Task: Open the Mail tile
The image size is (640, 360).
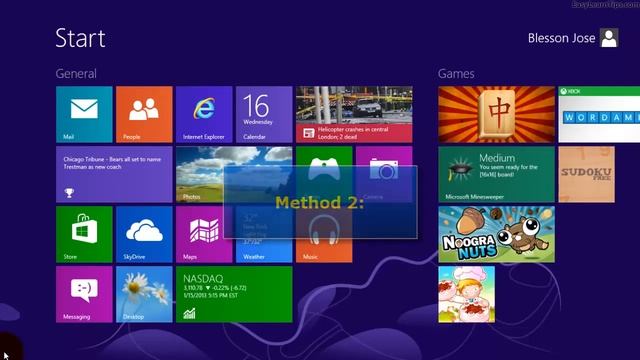Action: coord(84,114)
